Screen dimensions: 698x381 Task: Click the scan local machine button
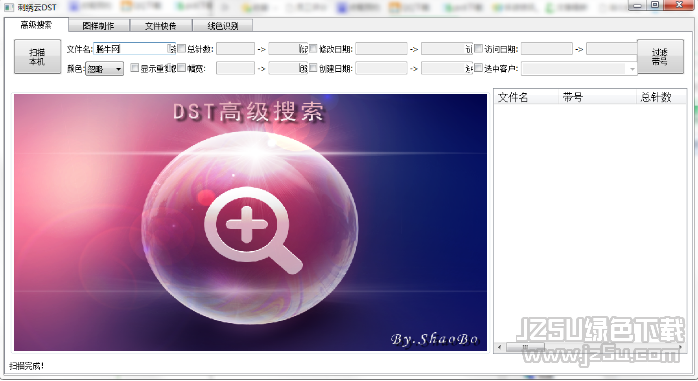tap(37, 57)
